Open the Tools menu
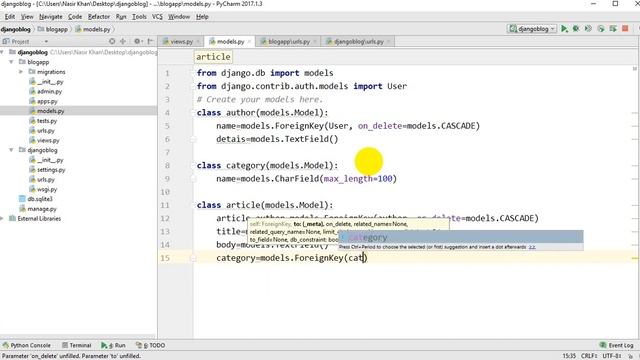This screenshot has width=640, height=360. point(139,17)
